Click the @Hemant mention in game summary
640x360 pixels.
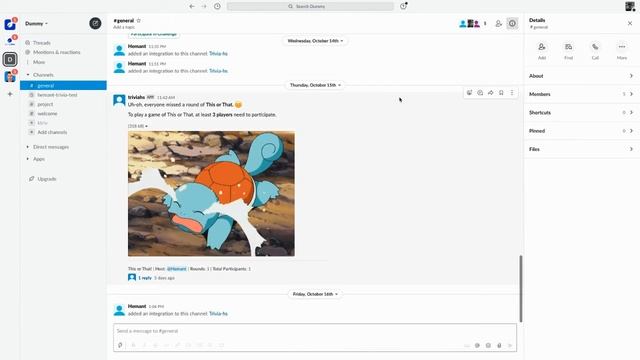(x=177, y=269)
